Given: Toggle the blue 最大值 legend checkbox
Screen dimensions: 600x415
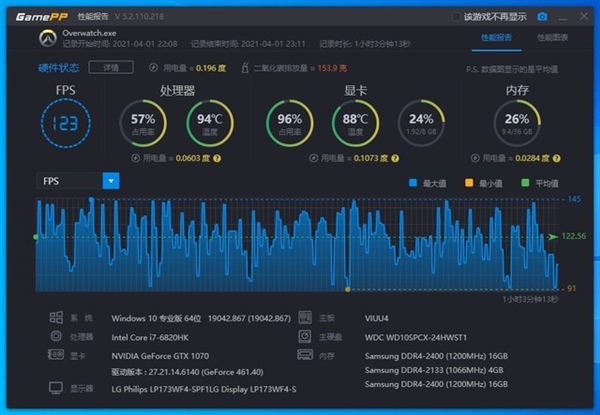Looking at the screenshot, I should pyautogui.click(x=411, y=182).
